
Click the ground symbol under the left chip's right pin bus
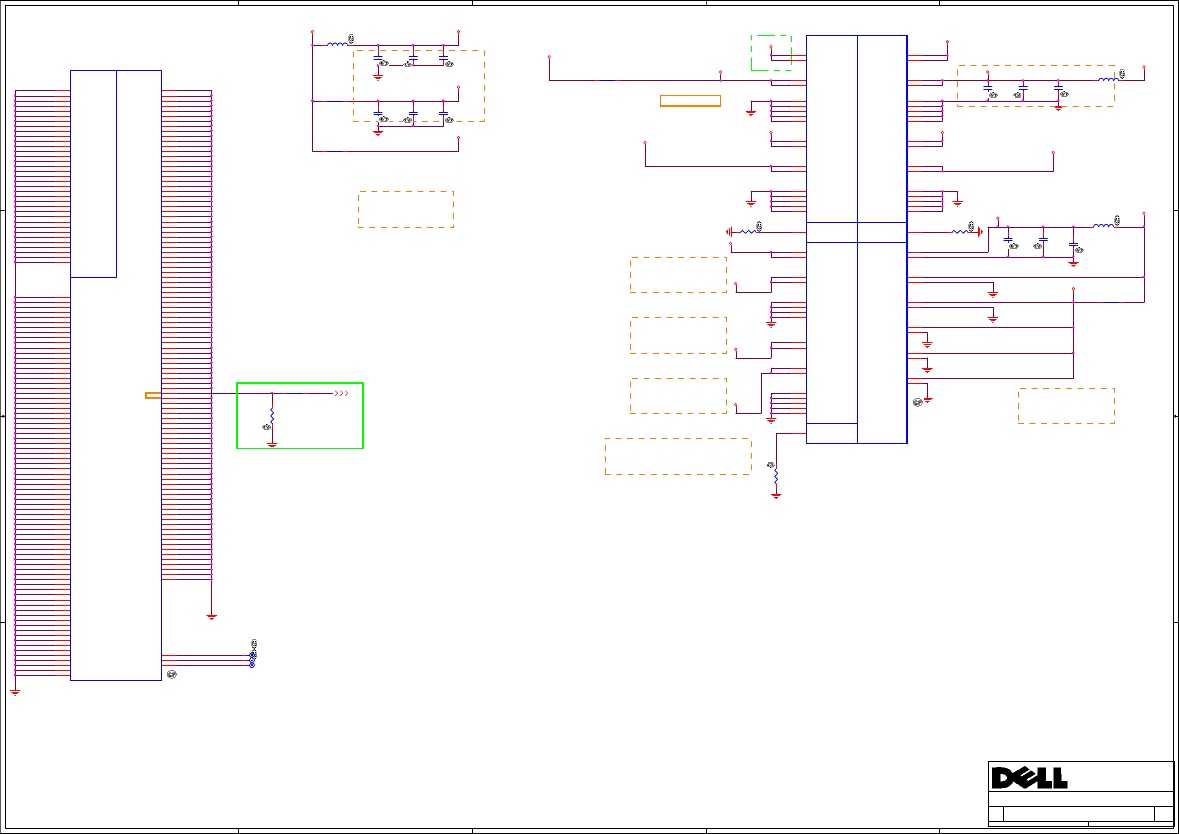click(x=211, y=617)
